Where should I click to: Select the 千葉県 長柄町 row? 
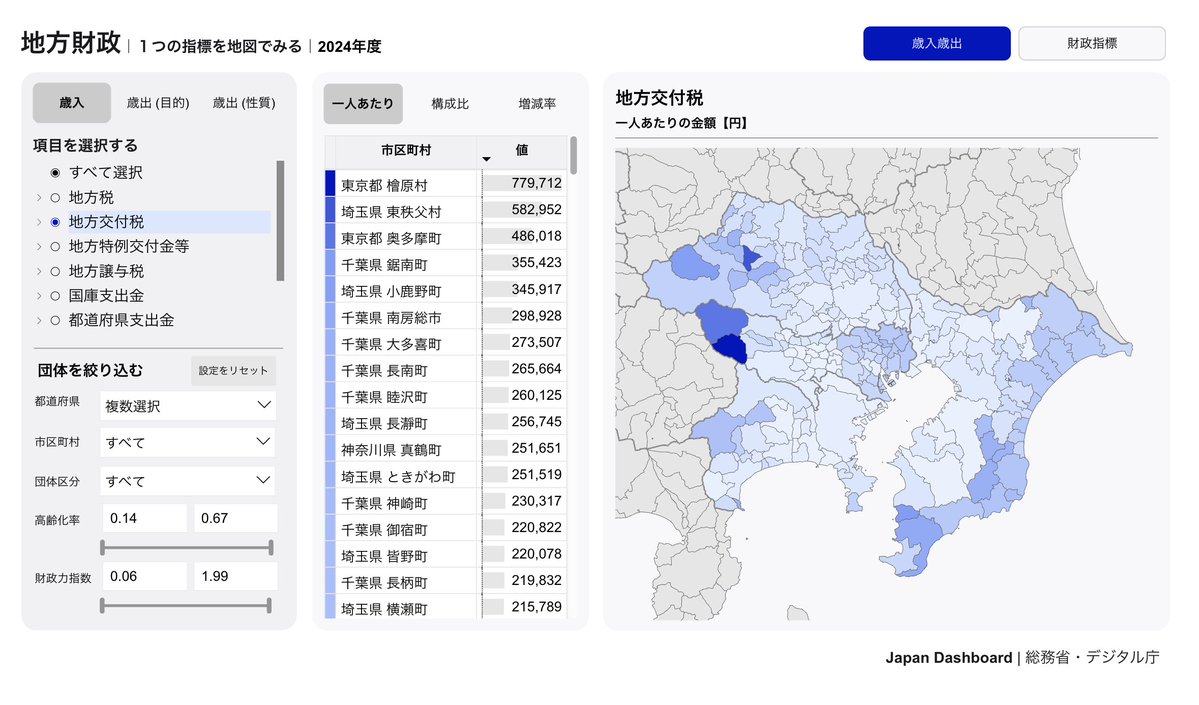point(446,582)
